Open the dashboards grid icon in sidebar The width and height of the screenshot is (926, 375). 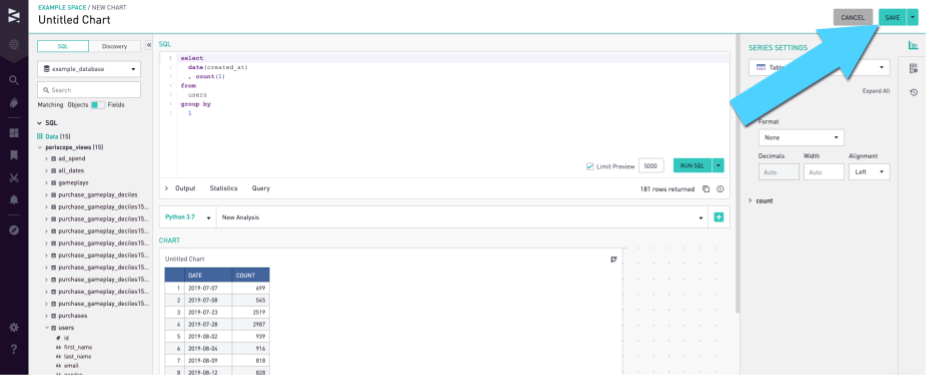(14, 133)
